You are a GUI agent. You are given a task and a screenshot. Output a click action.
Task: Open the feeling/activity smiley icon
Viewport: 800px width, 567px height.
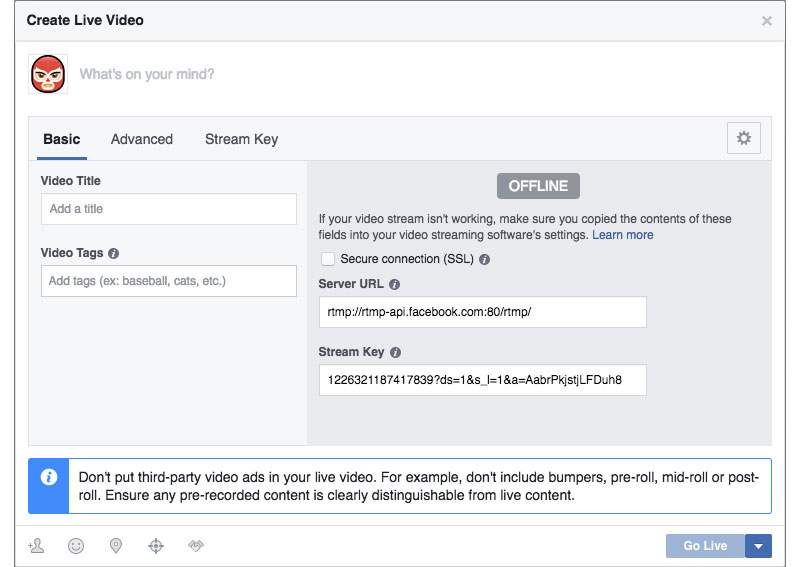pos(76,546)
